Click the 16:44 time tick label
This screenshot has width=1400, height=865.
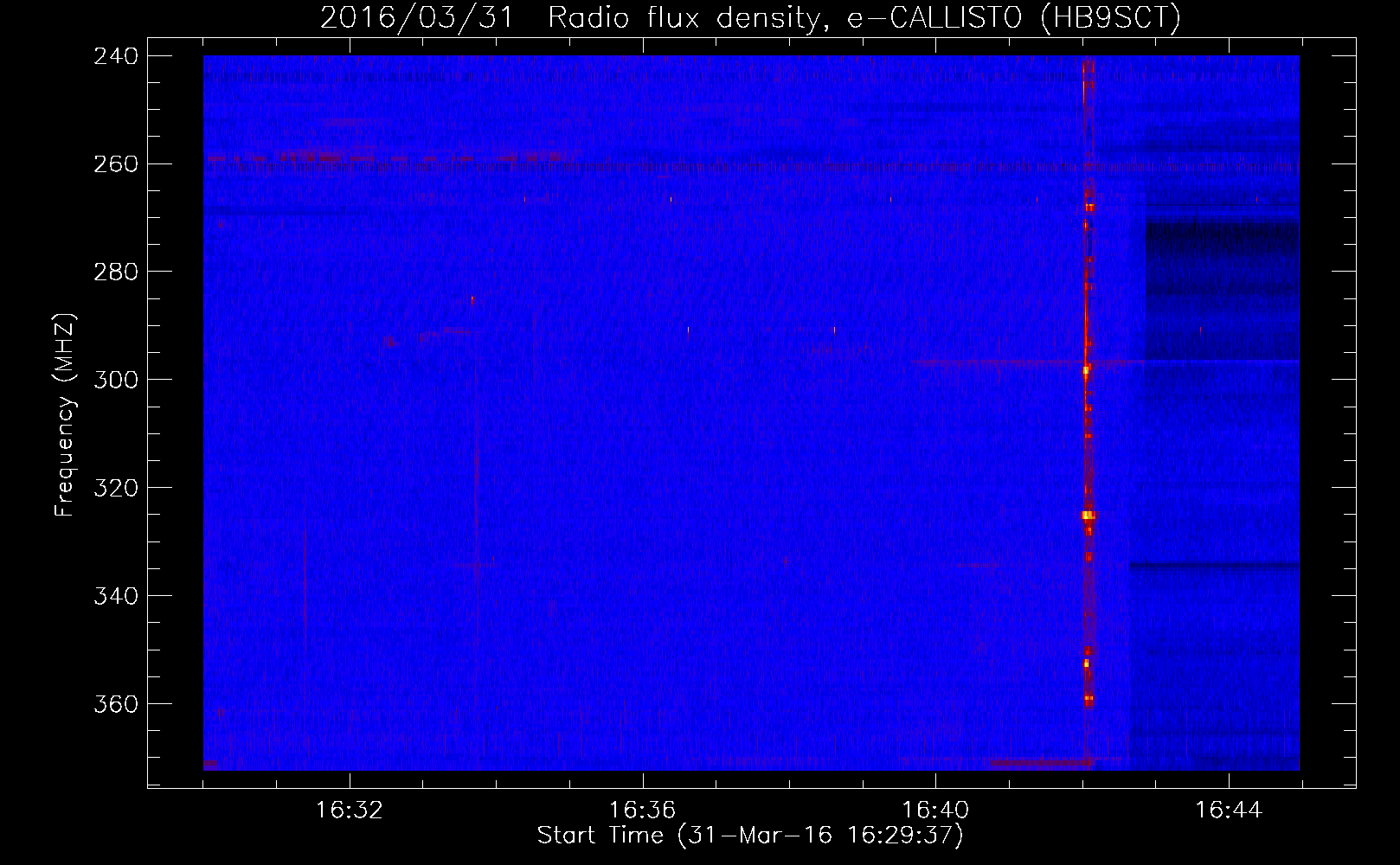pos(1229,811)
